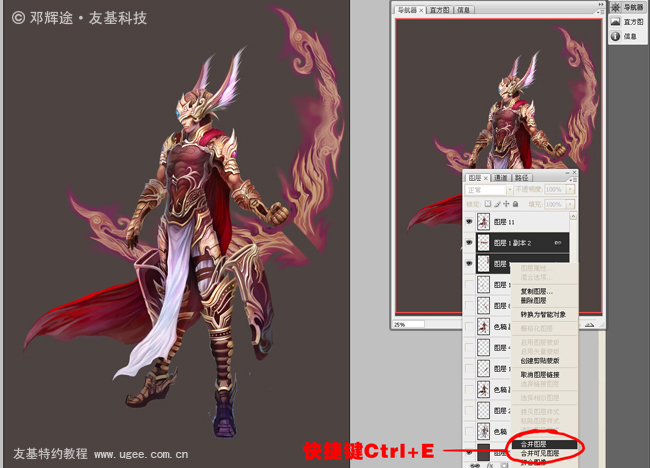Show the first 色稿 layer
This screenshot has width=650, height=468.
click(469, 327)
